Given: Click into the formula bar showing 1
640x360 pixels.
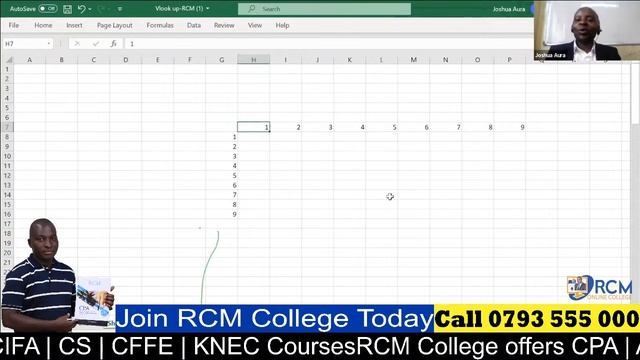Looking at the screenshot, I should click(329, 44).
